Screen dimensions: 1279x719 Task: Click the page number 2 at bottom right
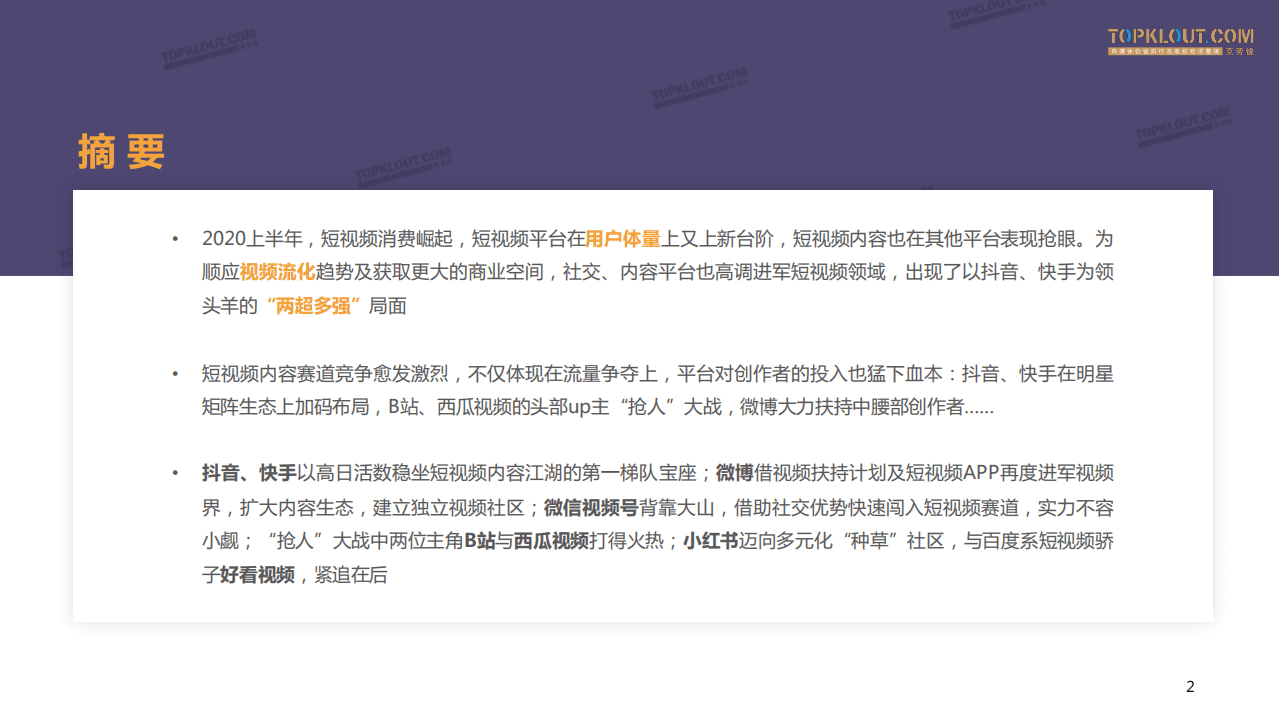coord(1190,687)
